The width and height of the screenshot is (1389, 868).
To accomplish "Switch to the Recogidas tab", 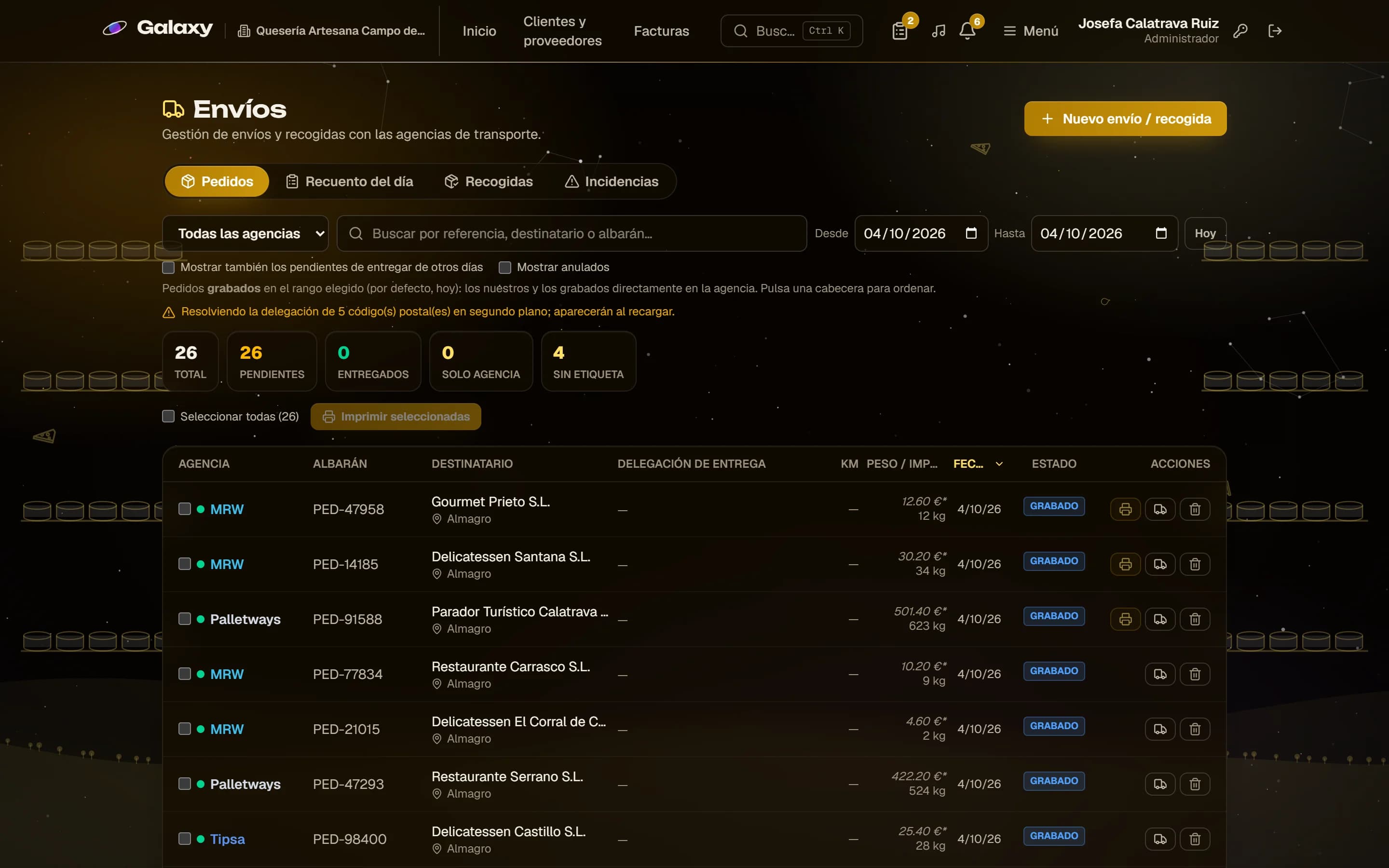I will click(x=489, y=181).
